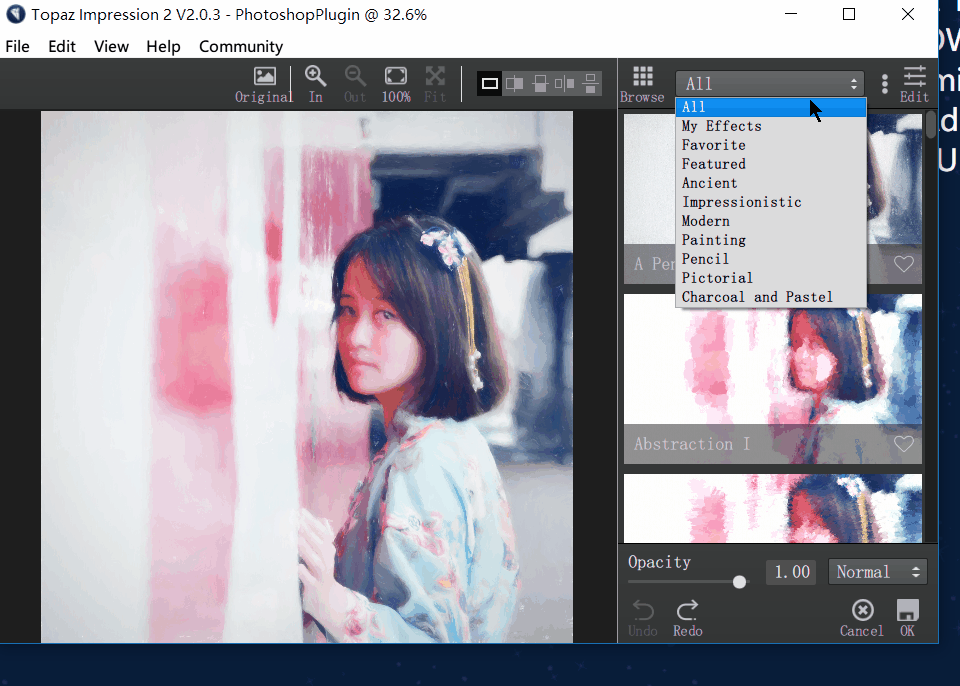Maximize the Topaz Impression window
This screenshot has width=960, height=686.
point(849,14)
